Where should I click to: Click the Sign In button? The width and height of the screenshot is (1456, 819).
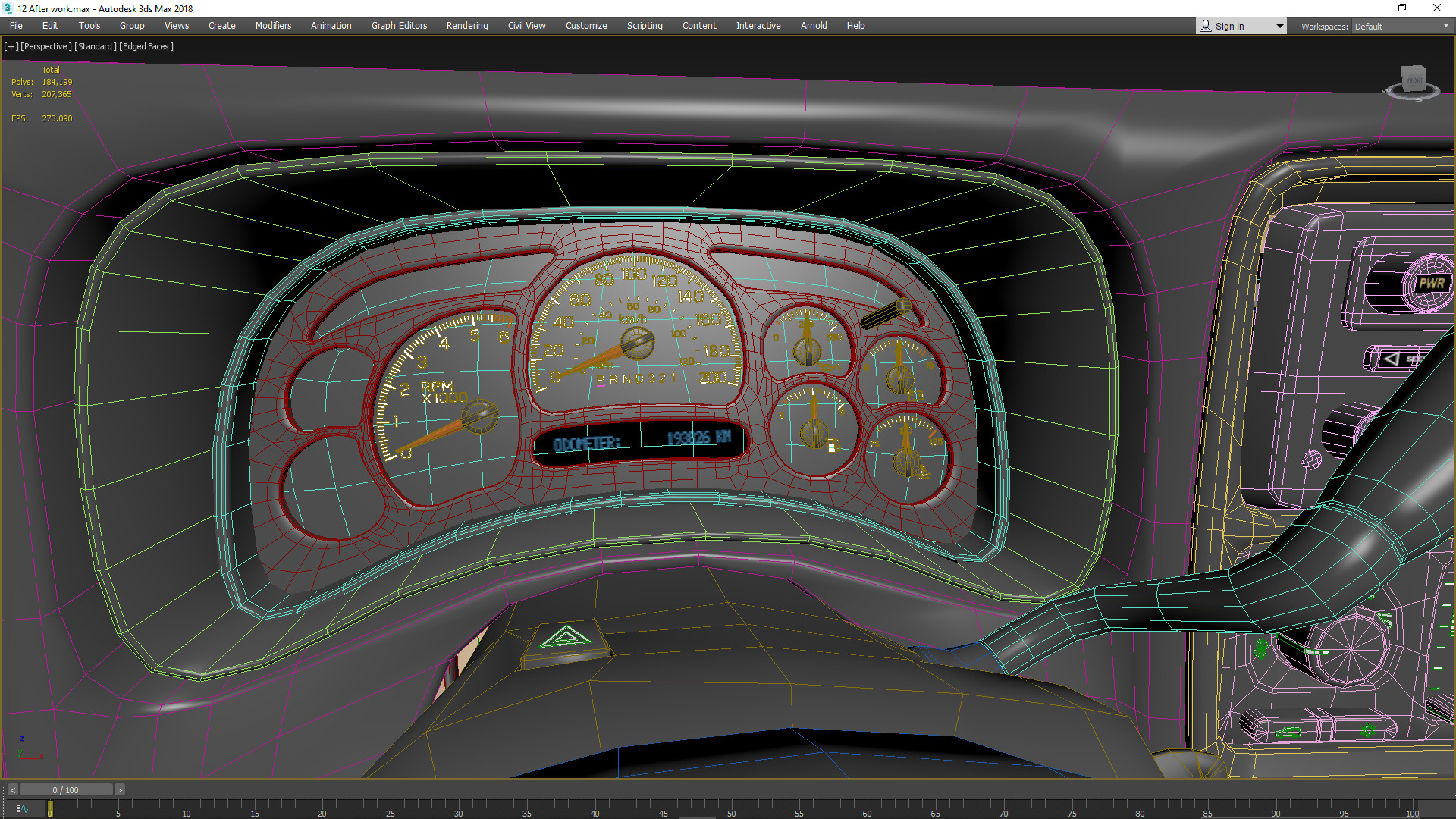1229,26
